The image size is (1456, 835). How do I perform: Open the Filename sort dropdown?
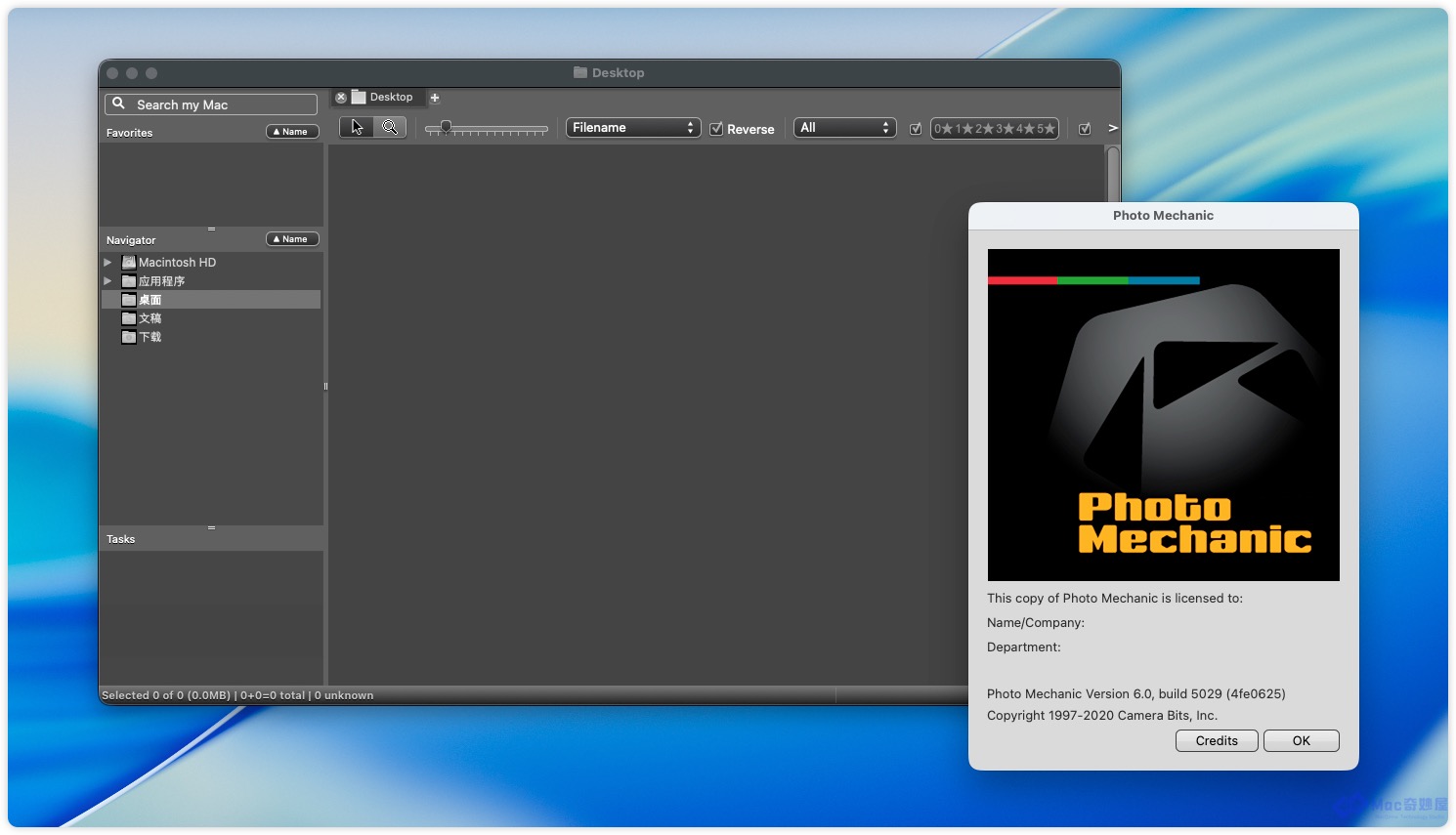coord(633,128)
